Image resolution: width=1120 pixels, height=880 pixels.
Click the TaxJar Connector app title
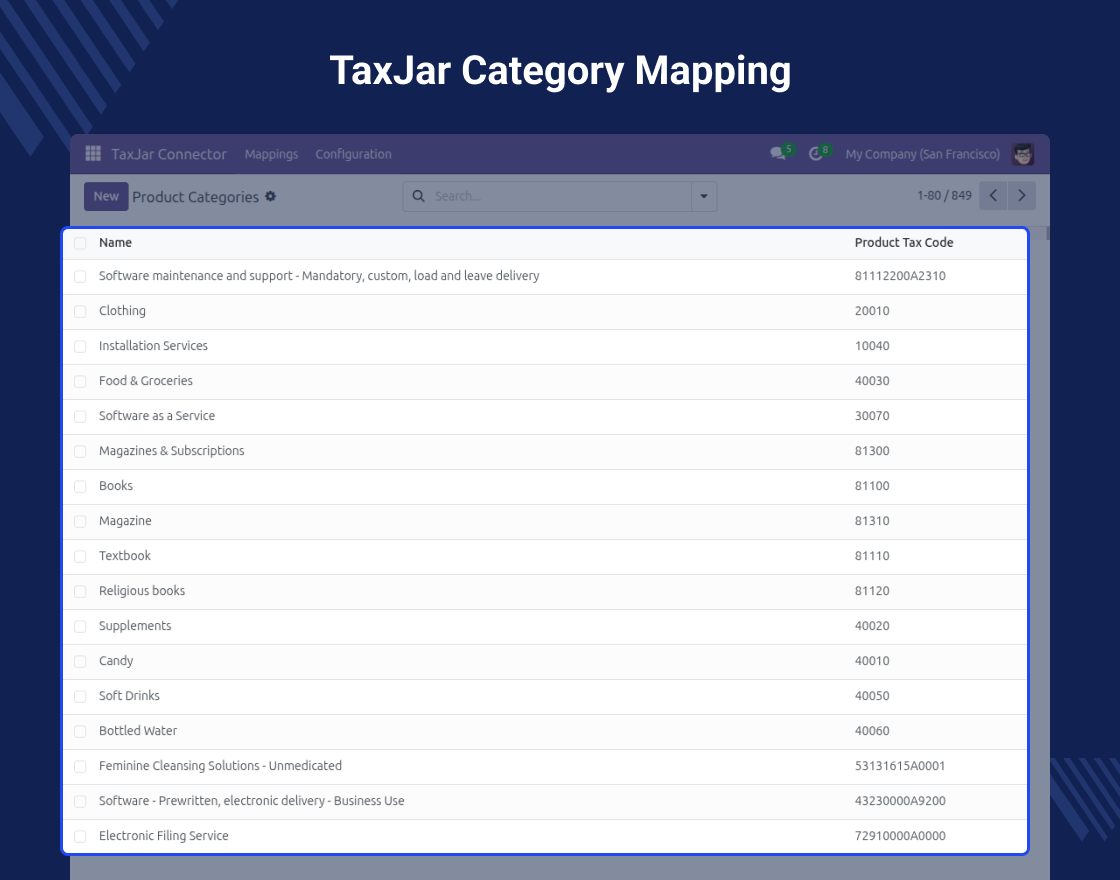click(x=169, y=154)
